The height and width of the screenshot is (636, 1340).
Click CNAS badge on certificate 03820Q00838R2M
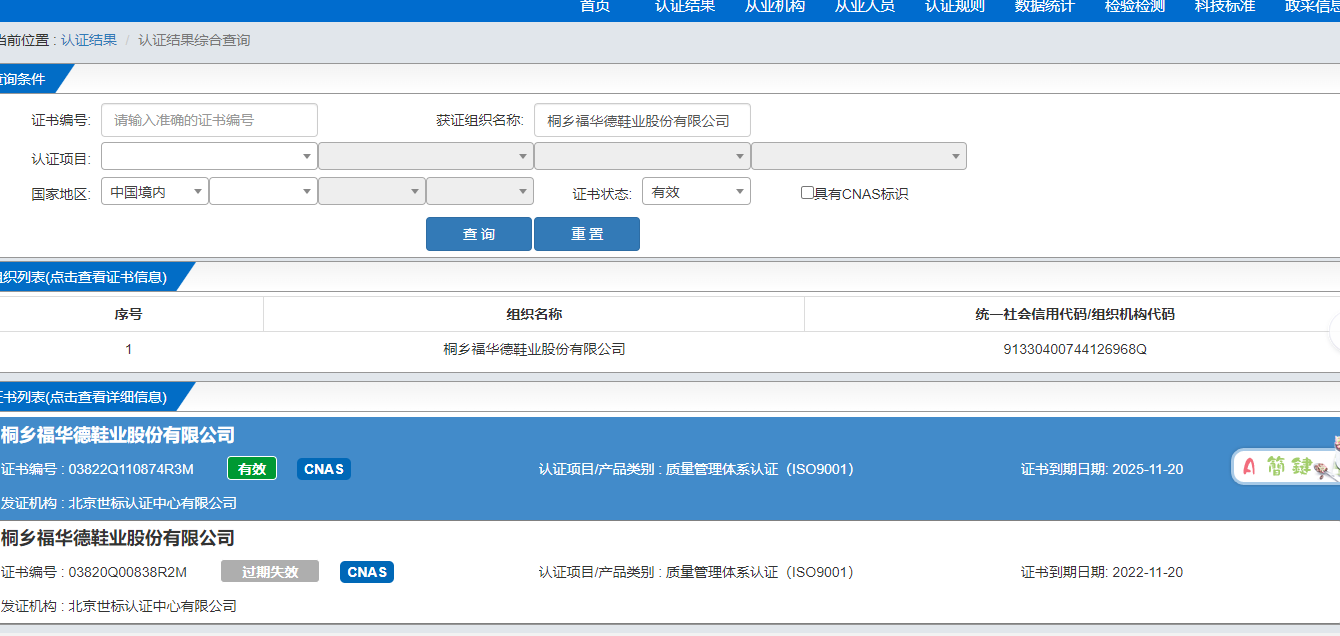pyautogui.click(x=367, y=572)
